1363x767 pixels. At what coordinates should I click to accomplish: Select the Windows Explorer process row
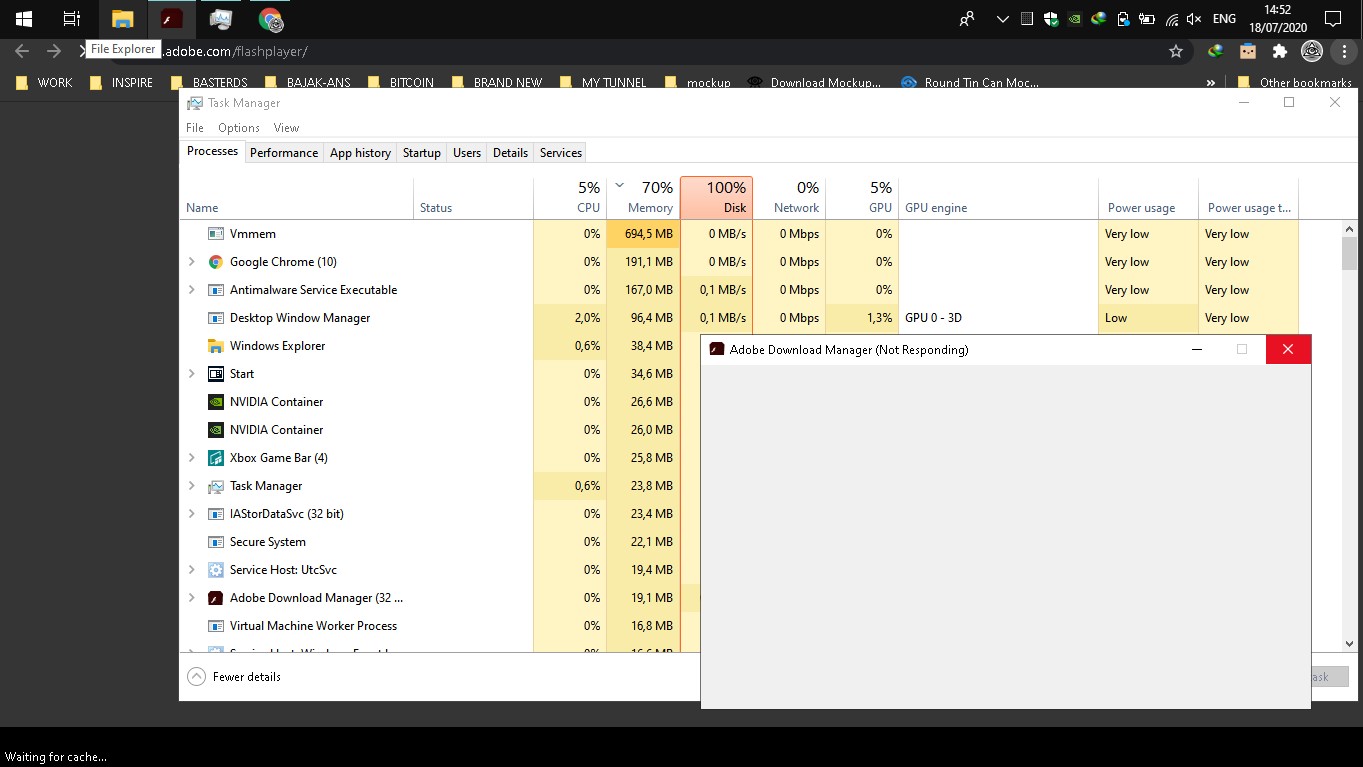coord(440,346)
